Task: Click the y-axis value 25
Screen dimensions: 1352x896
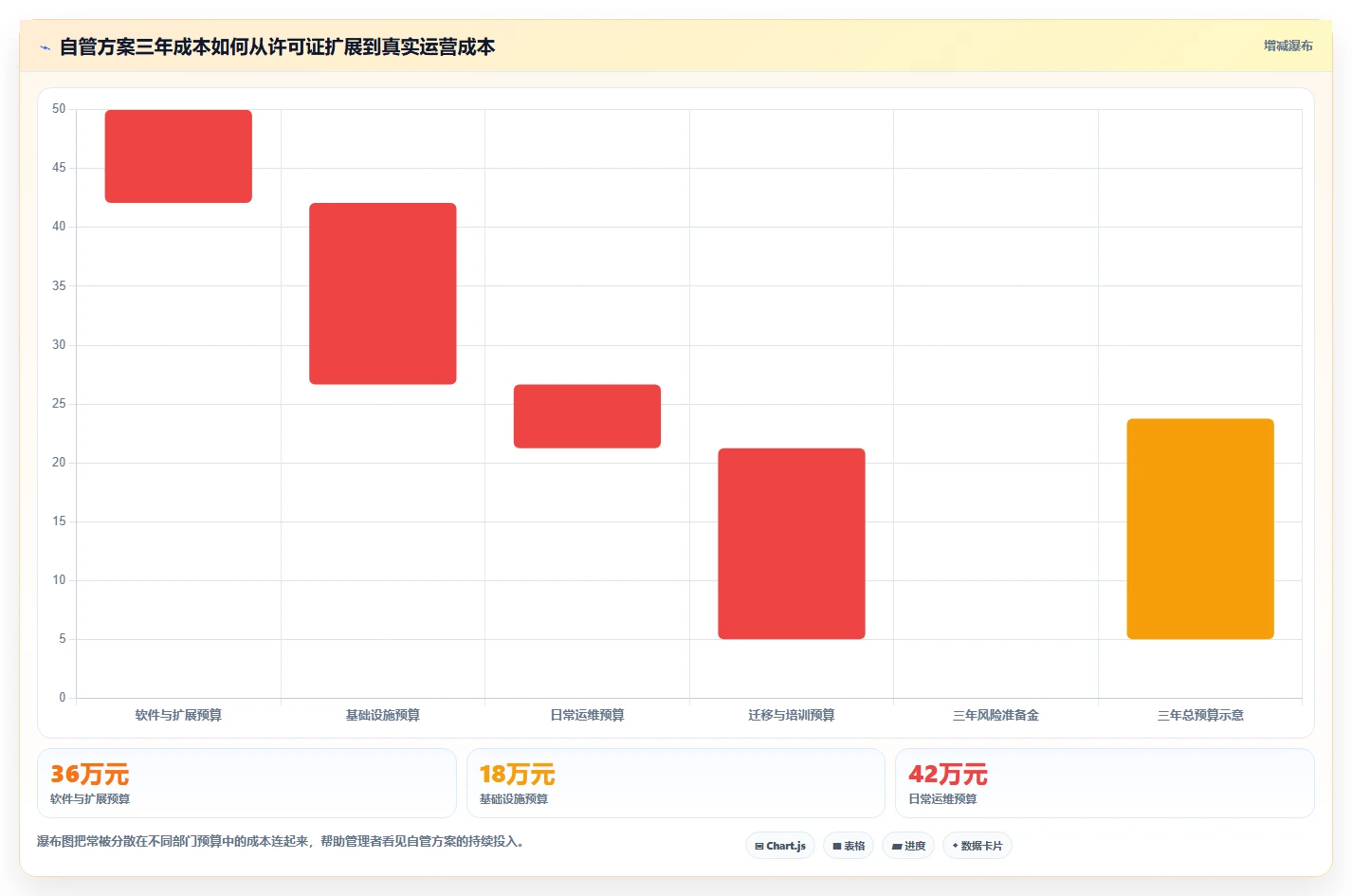Action: coord(59,404)
